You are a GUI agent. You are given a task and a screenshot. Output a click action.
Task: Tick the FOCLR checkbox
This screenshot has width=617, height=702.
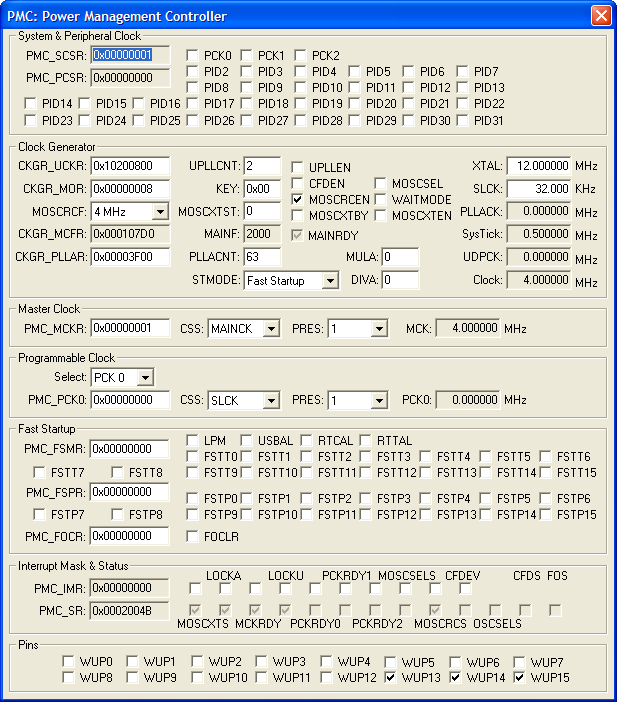click(x=192, y=536)
